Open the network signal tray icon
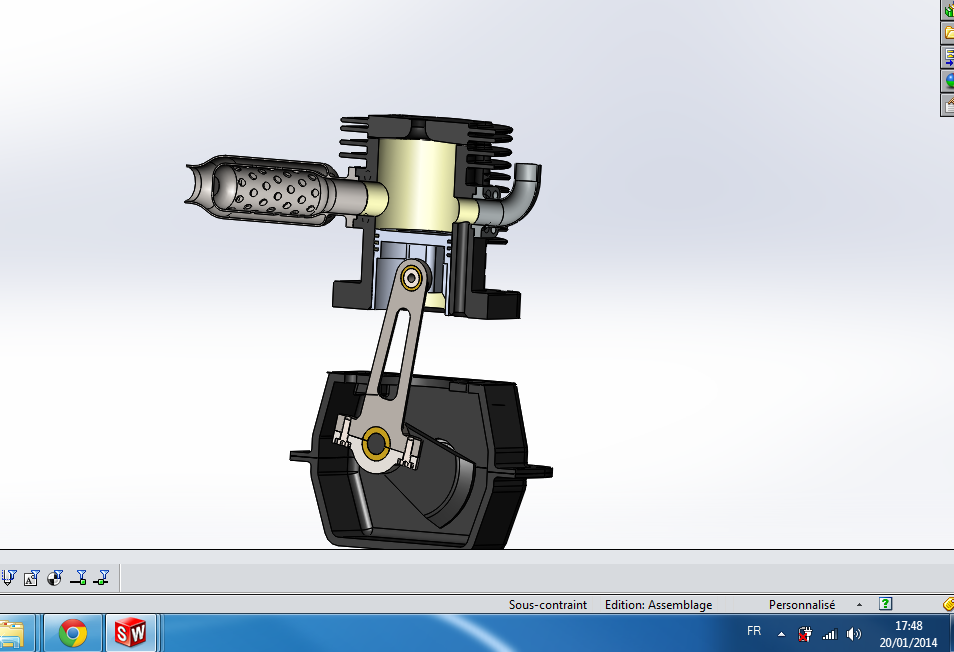 pos(829,634)
